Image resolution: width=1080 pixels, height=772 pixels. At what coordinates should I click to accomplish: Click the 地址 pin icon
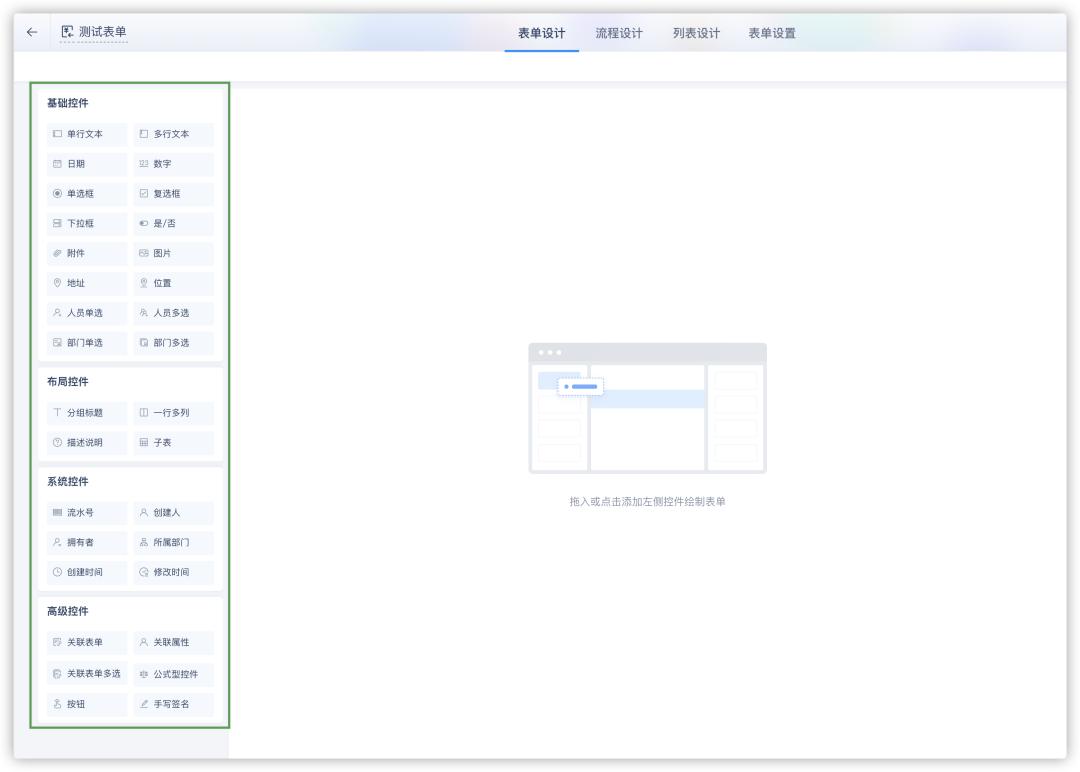(x=57, y=283)
